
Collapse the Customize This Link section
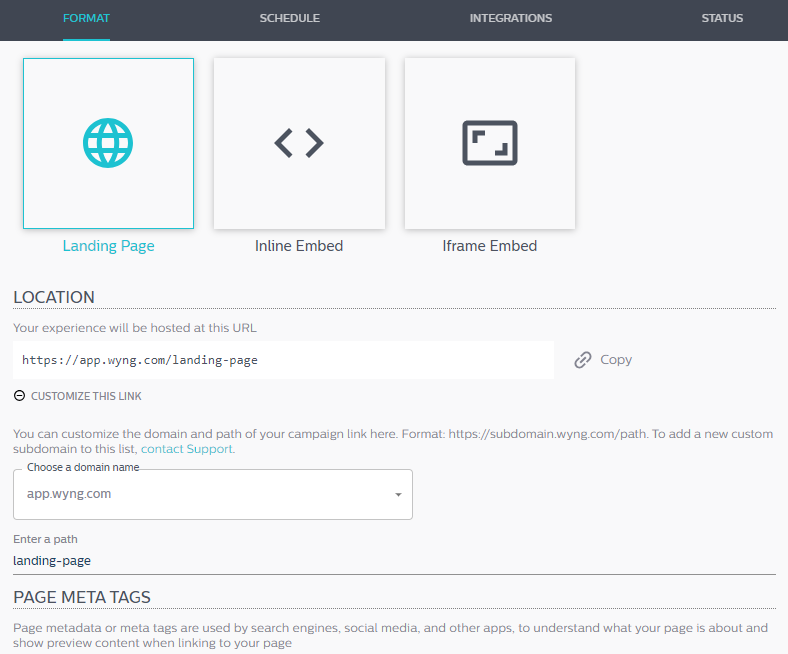click(86, 396)
